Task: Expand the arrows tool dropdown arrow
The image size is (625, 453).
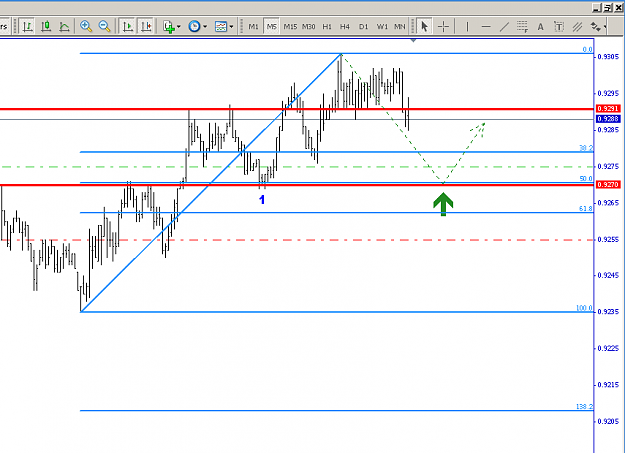Action: coord(605,27)
